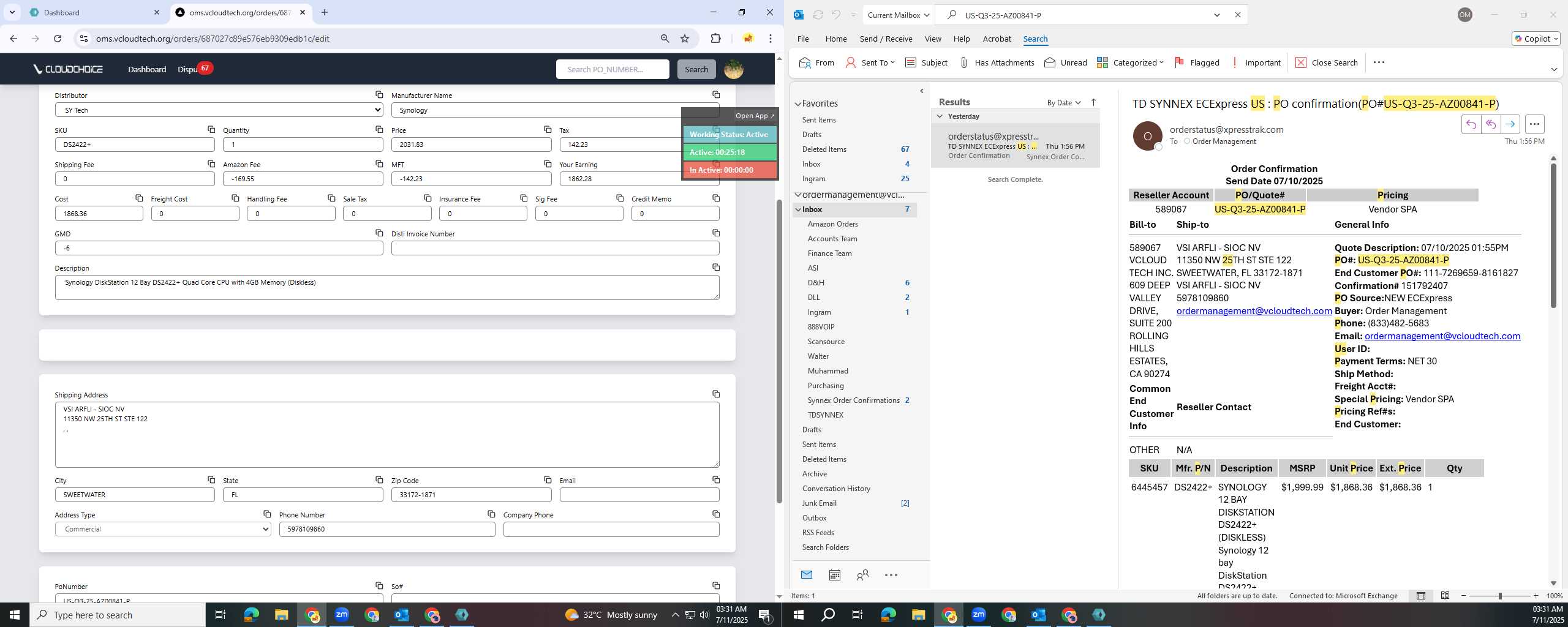The image size is (1568, 627).
Task: Click the Disti Invoice Number field
Action: tap(555, 248)
